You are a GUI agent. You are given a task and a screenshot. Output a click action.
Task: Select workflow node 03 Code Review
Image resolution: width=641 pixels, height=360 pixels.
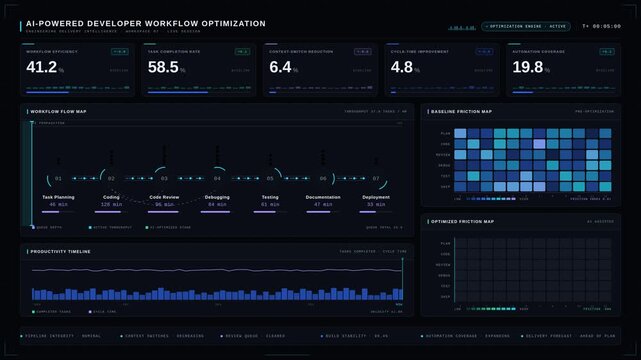[x=164, y=179]
